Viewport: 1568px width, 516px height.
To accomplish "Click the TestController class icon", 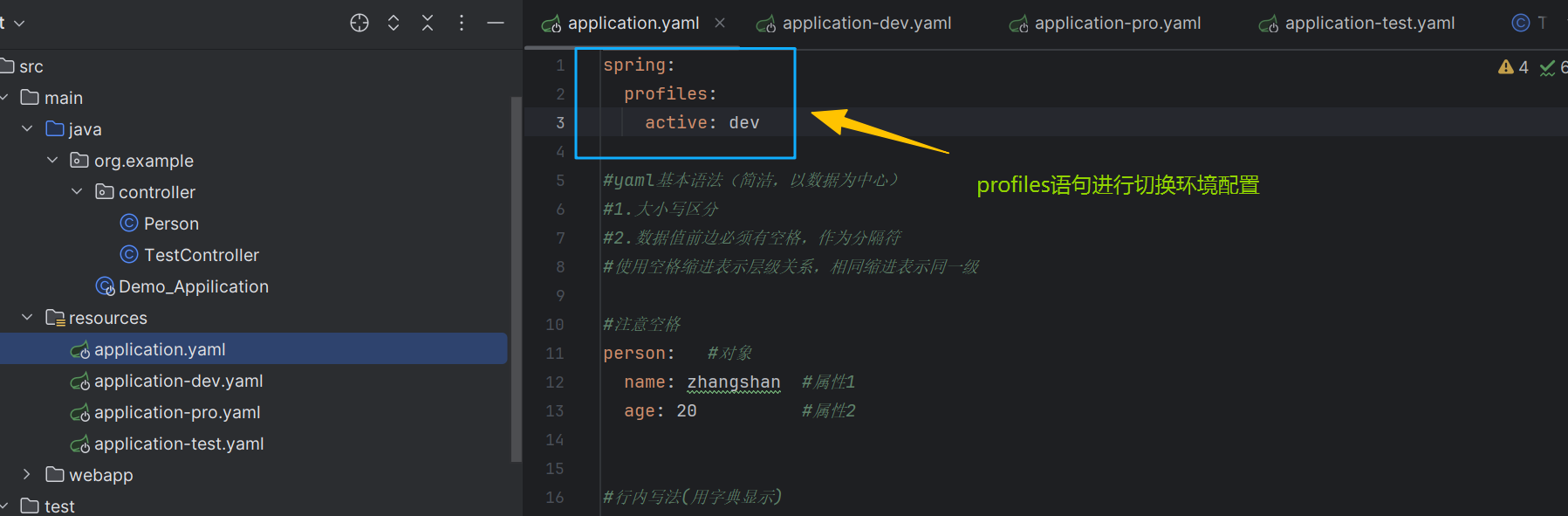I will [x=129, y=255].
